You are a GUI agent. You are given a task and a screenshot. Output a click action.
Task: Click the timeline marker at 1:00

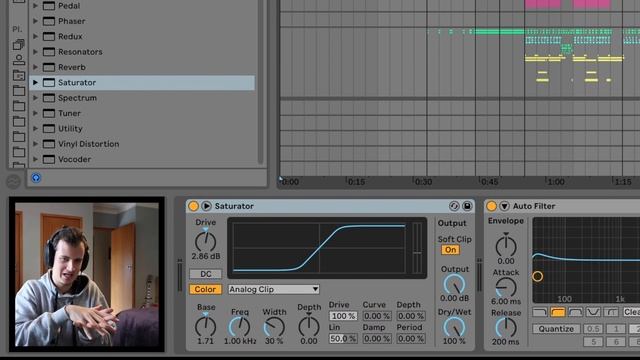556,182
